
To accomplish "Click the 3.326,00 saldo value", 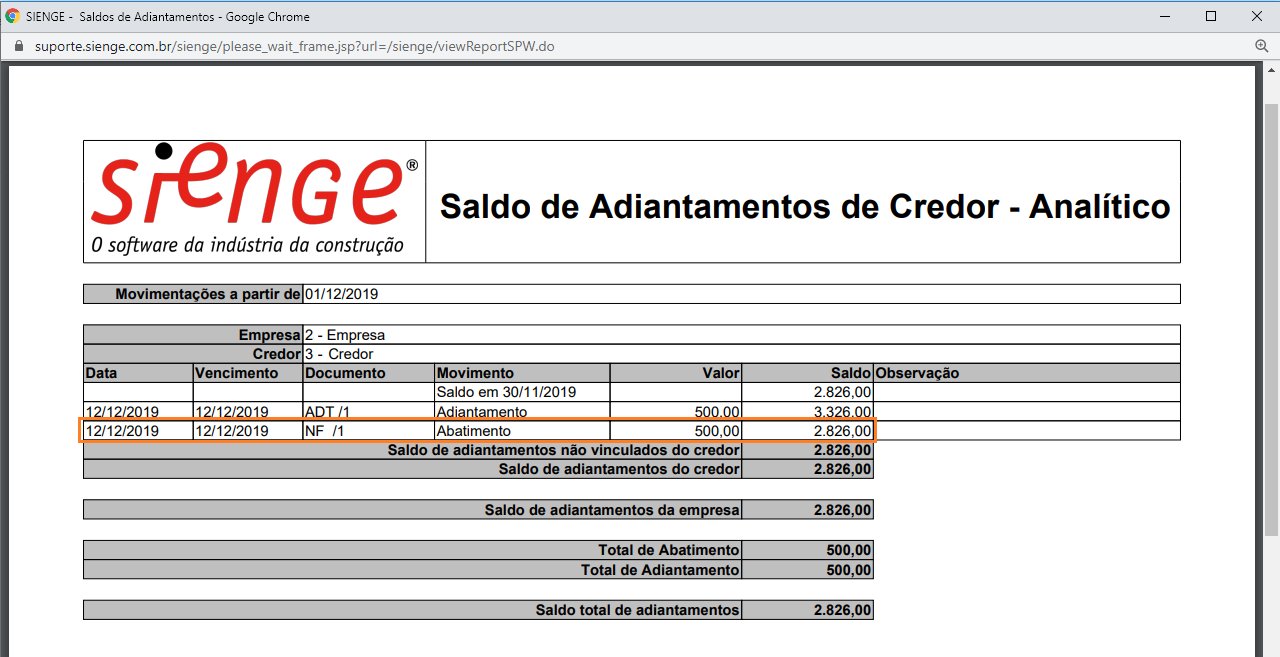I will [842, 412].
